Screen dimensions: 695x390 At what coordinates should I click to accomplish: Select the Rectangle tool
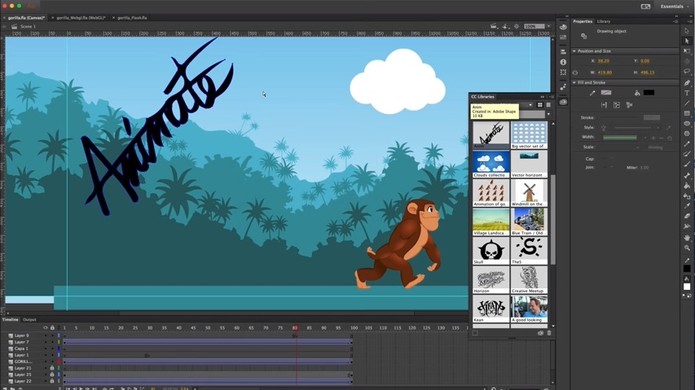coord(687,113)
